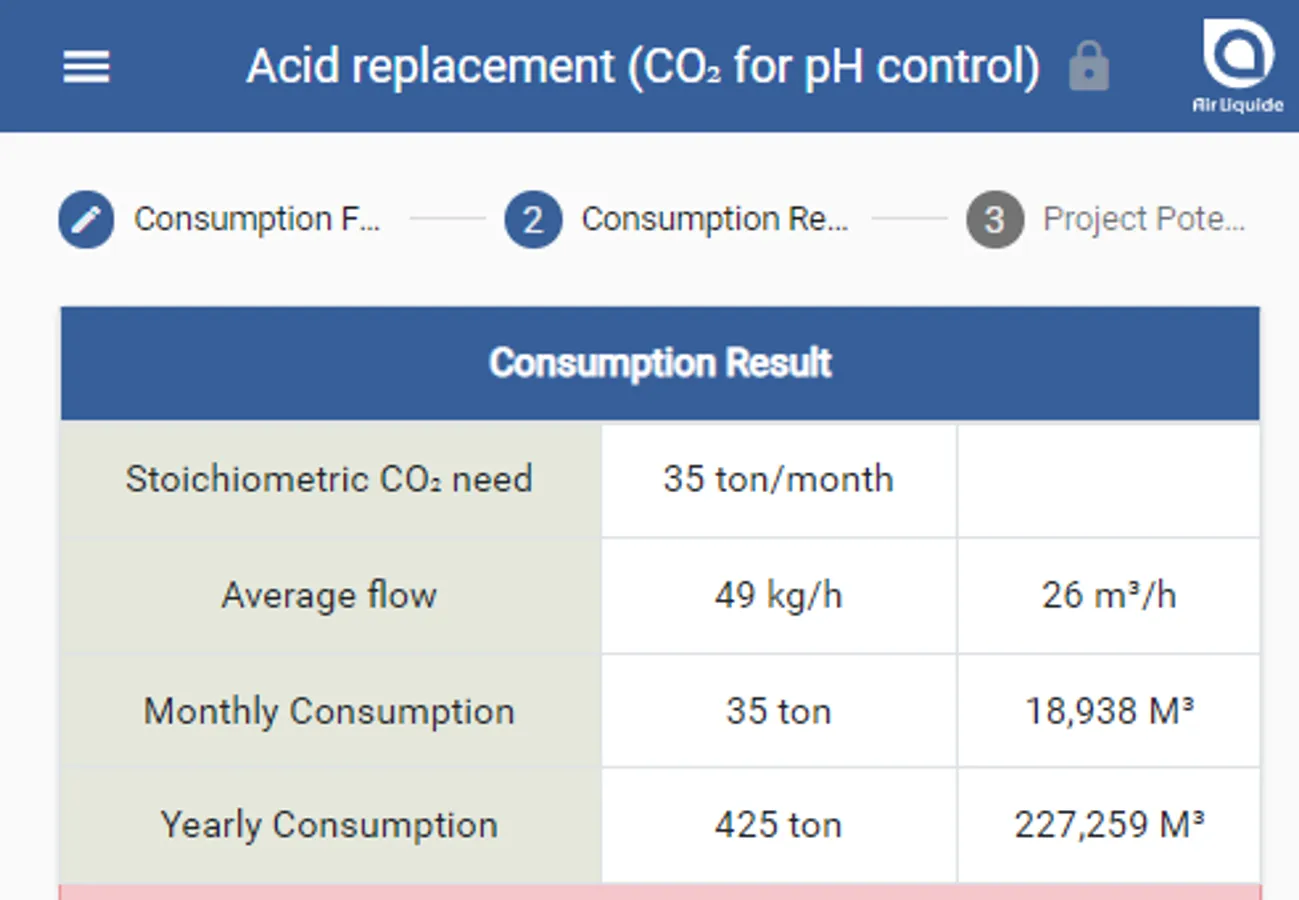Go to the Consumption F... step label
Viewport: 1299px width, 900px height.
point(257,219)
